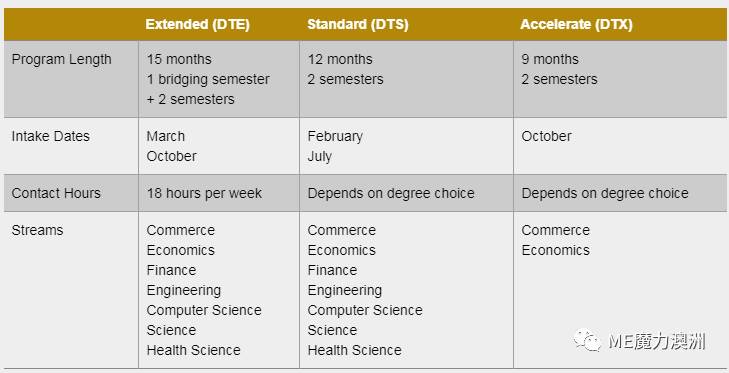This screenshot has height=373, width=729.
Task: Select the Extended (DTE) column header
Action: pos(197,24)
